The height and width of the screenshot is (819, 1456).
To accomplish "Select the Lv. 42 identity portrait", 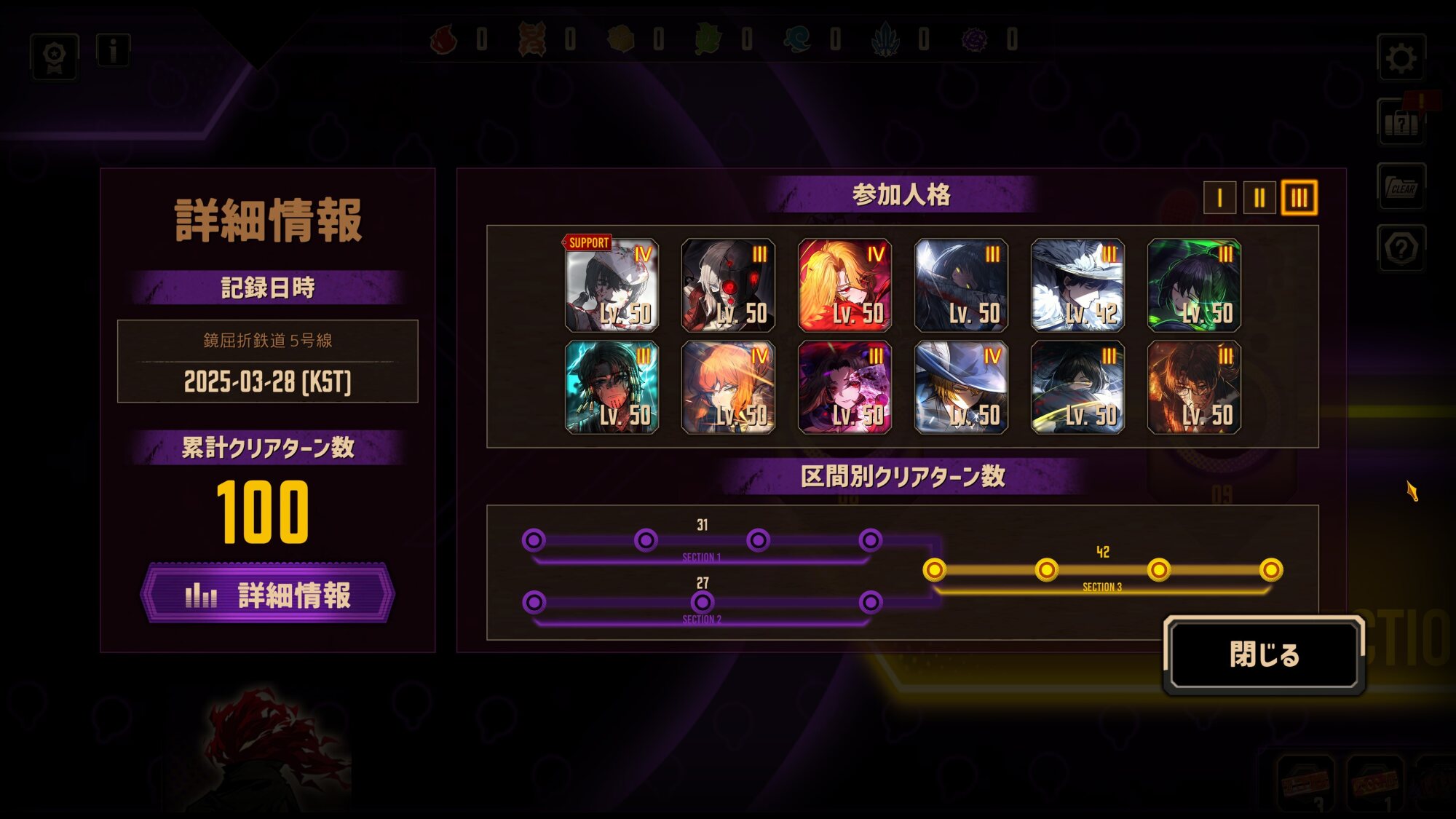I will click(1077, 285).
